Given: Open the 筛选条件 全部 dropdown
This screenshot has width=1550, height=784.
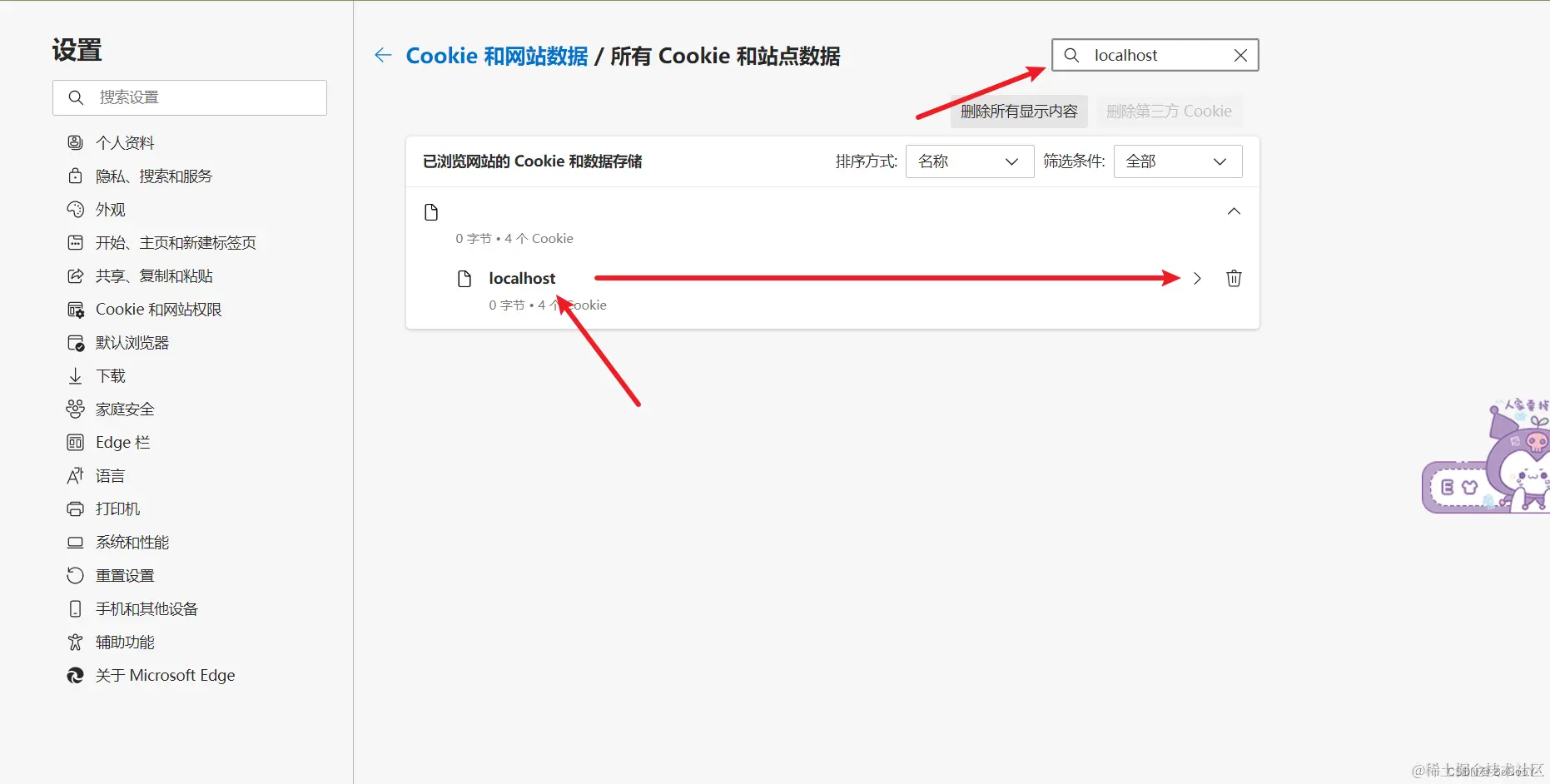Looking at the screenshot, I should click(x=1178, y=161).
